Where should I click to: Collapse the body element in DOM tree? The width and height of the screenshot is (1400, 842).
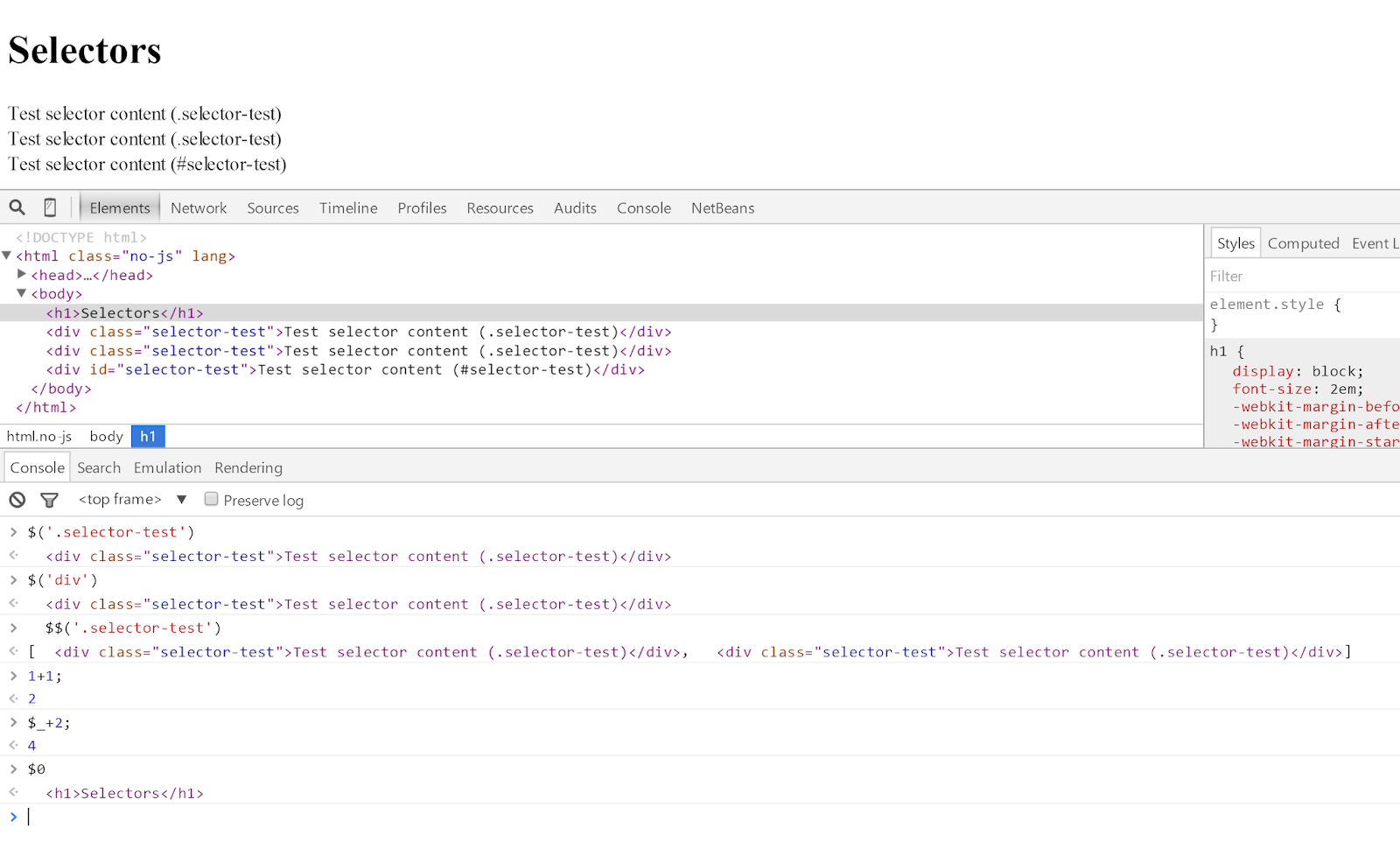coord(21,293)
